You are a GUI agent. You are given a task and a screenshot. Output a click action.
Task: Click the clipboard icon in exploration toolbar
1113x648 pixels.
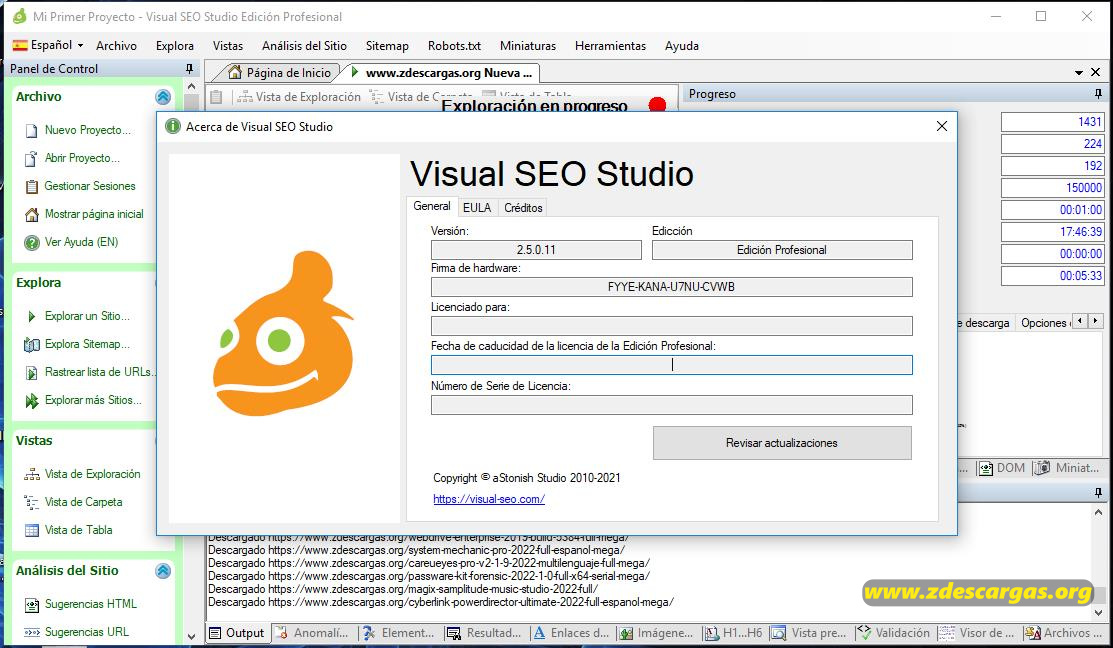(x=216, y=97)
